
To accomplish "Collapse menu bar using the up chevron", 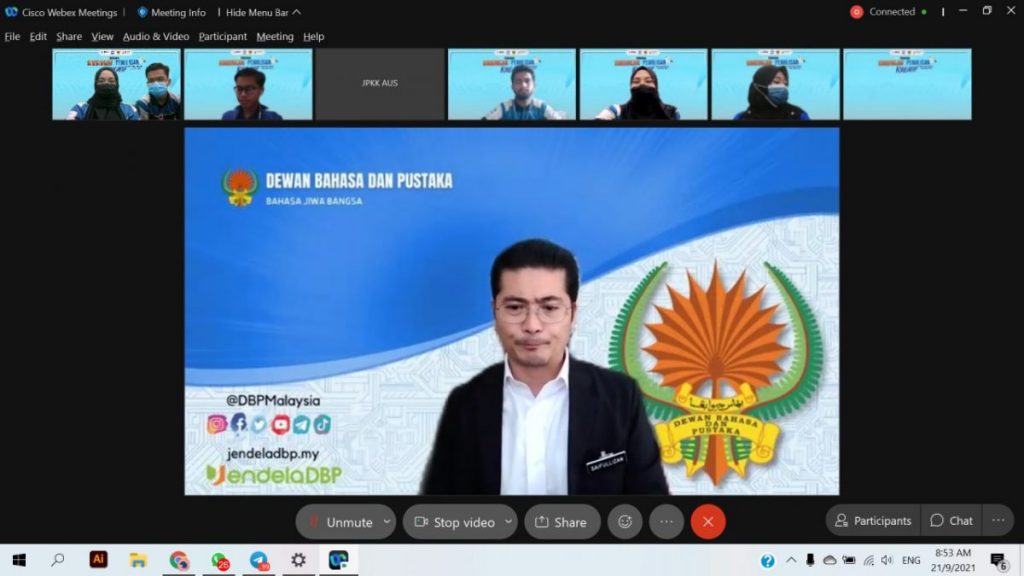I will tap(296, 12).
